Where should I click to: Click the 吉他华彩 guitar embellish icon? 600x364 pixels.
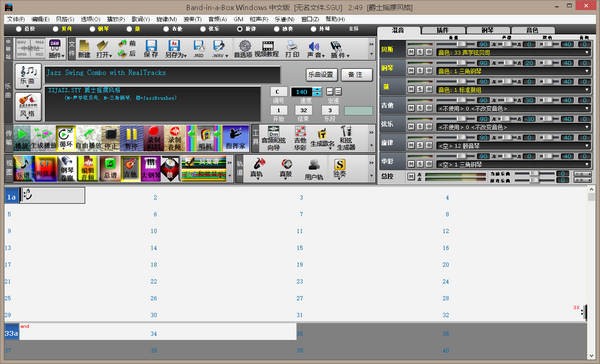(x=300, y=138)
